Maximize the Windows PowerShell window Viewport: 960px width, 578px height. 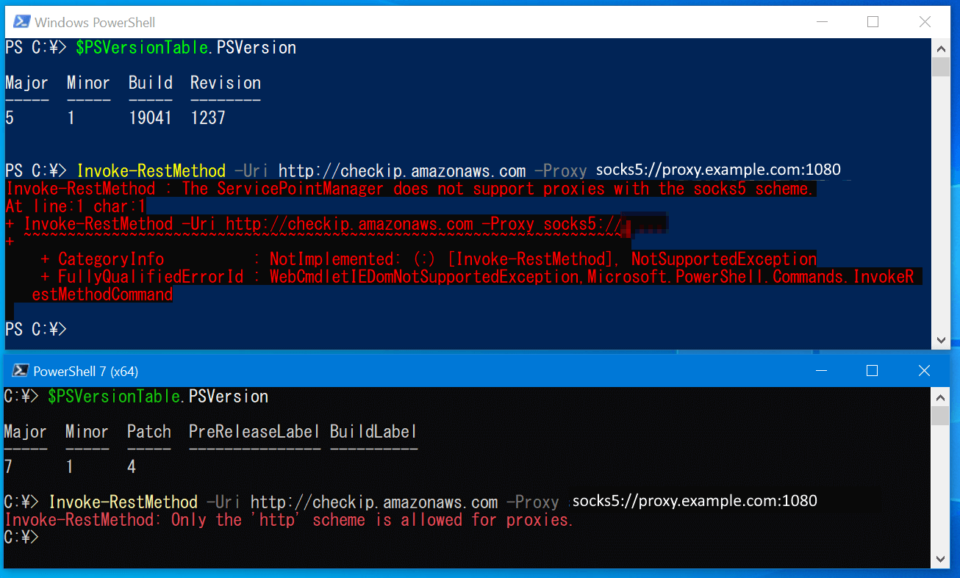(x=873, y=21)
